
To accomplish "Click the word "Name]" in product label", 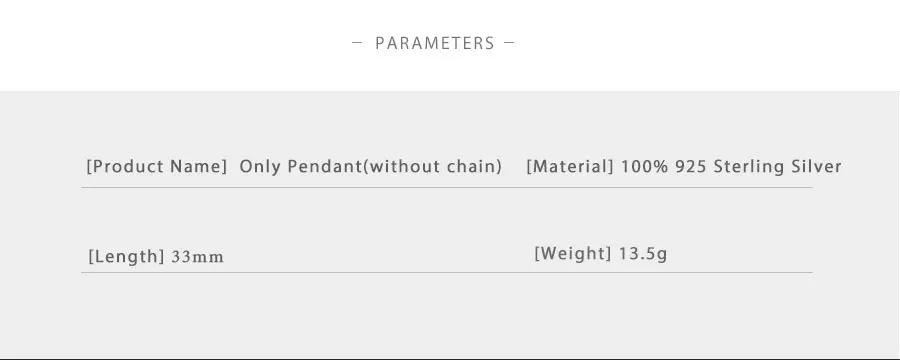I will [x=199, y=167].
